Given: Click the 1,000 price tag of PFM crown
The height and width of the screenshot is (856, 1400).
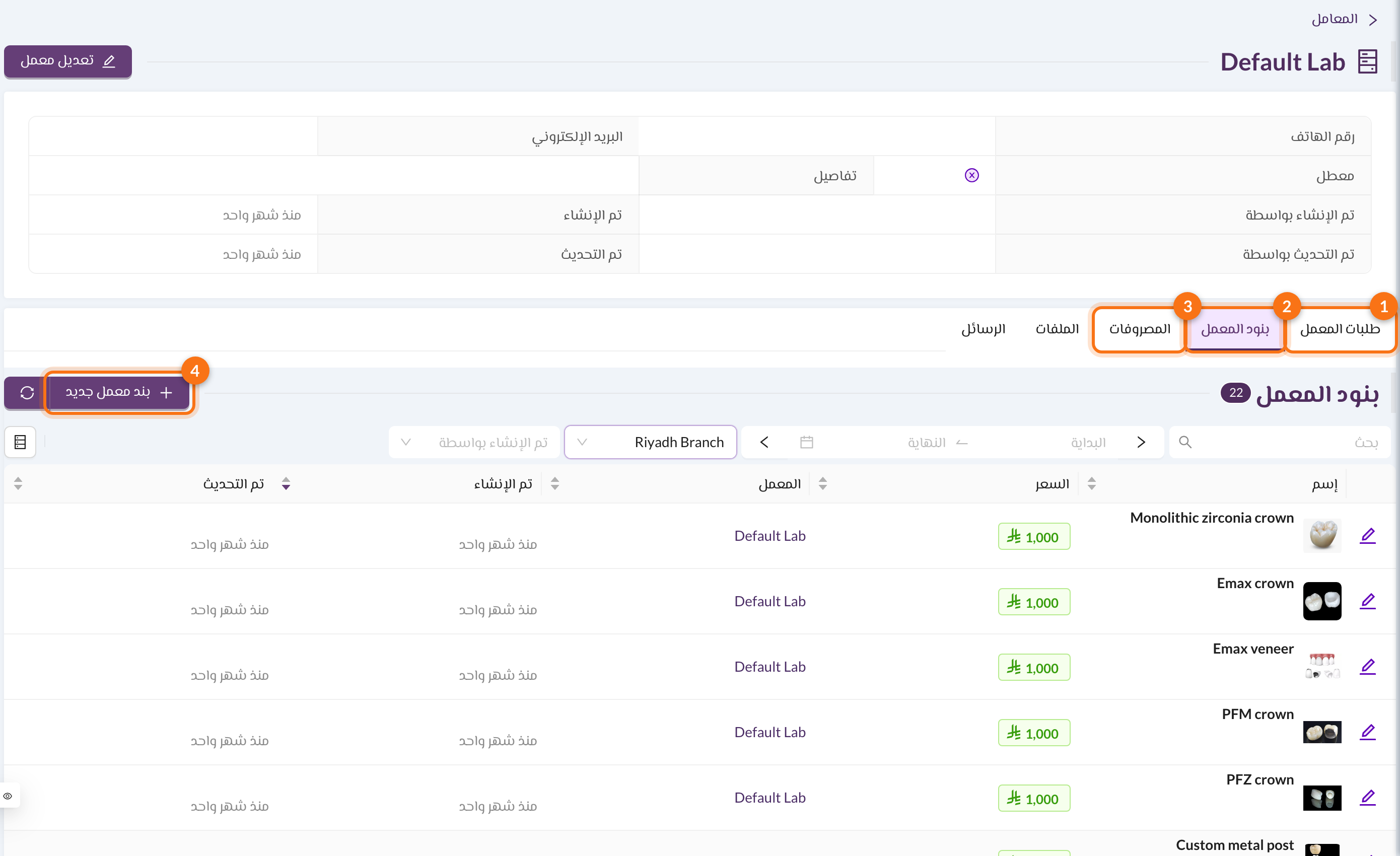Looking at the screenshot, I should (x=1034, y=733).
